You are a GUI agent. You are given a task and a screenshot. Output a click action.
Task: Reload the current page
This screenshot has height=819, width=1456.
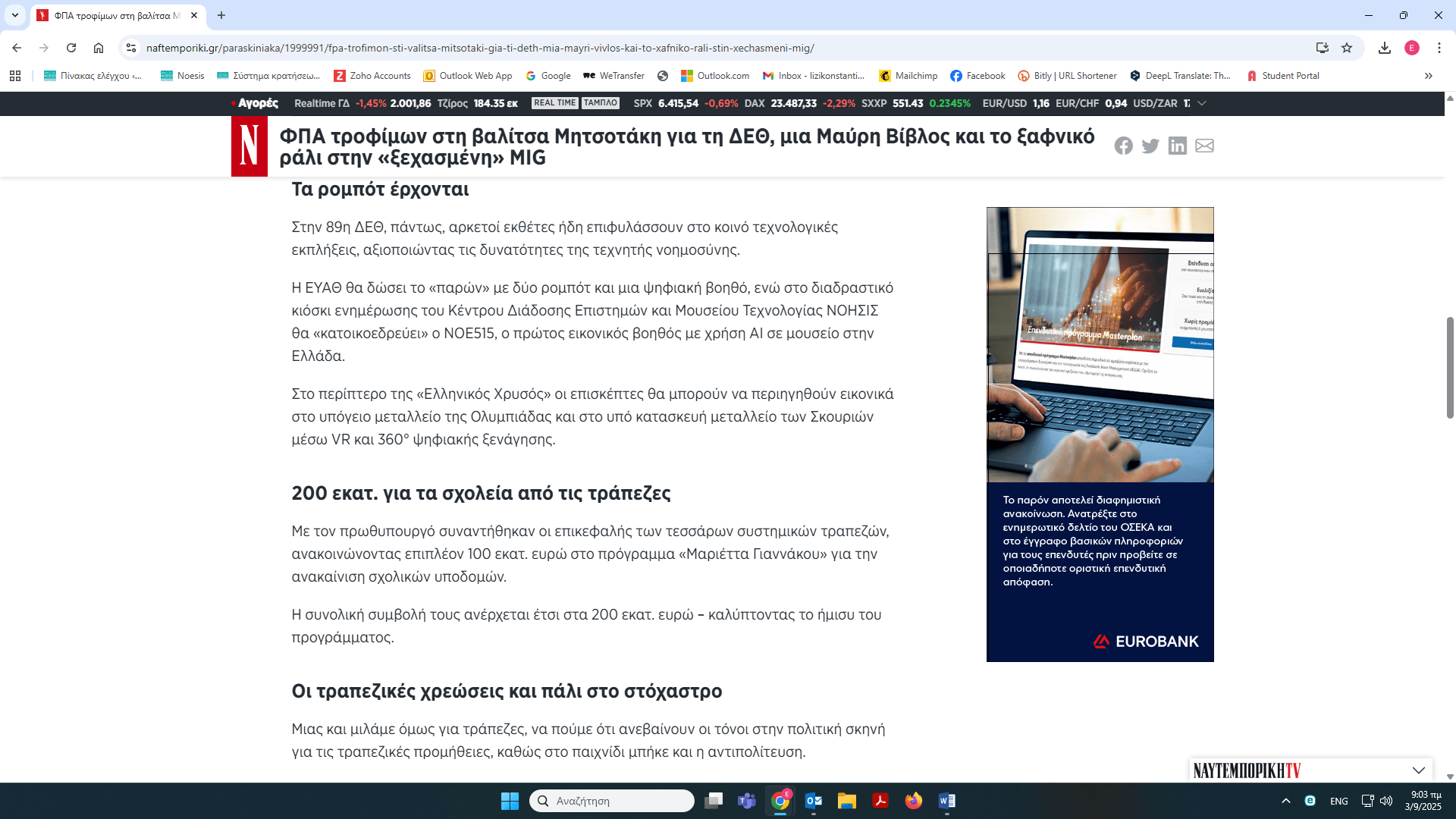(71, 48)
